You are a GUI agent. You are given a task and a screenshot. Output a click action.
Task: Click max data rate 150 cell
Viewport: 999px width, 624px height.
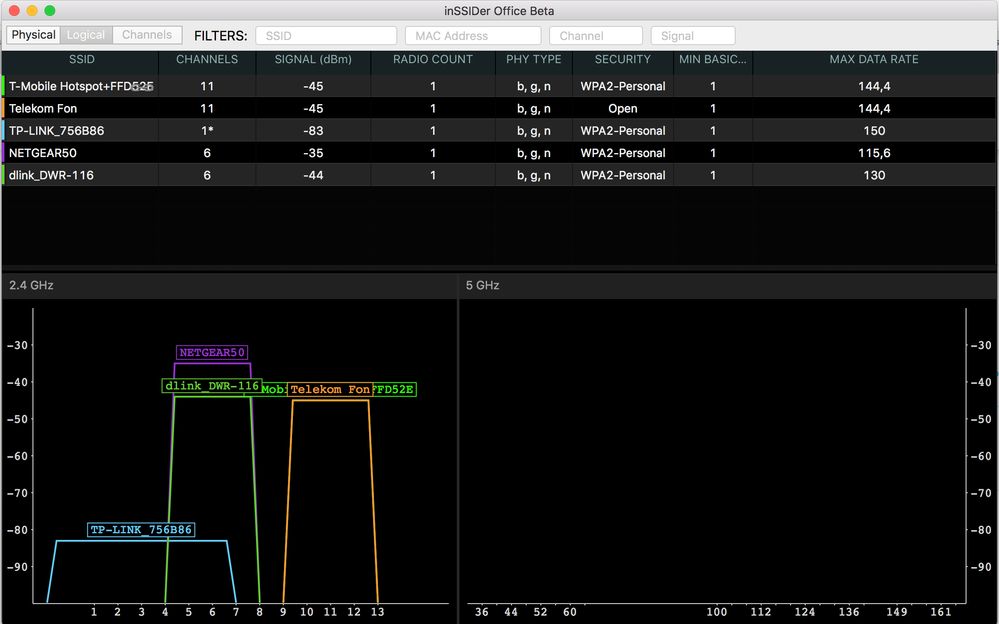(874, 131)
